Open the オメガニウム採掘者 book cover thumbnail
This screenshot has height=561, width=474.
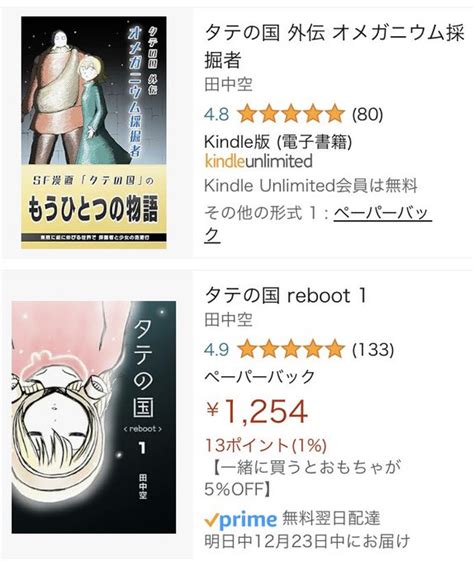tap(94, 132)
